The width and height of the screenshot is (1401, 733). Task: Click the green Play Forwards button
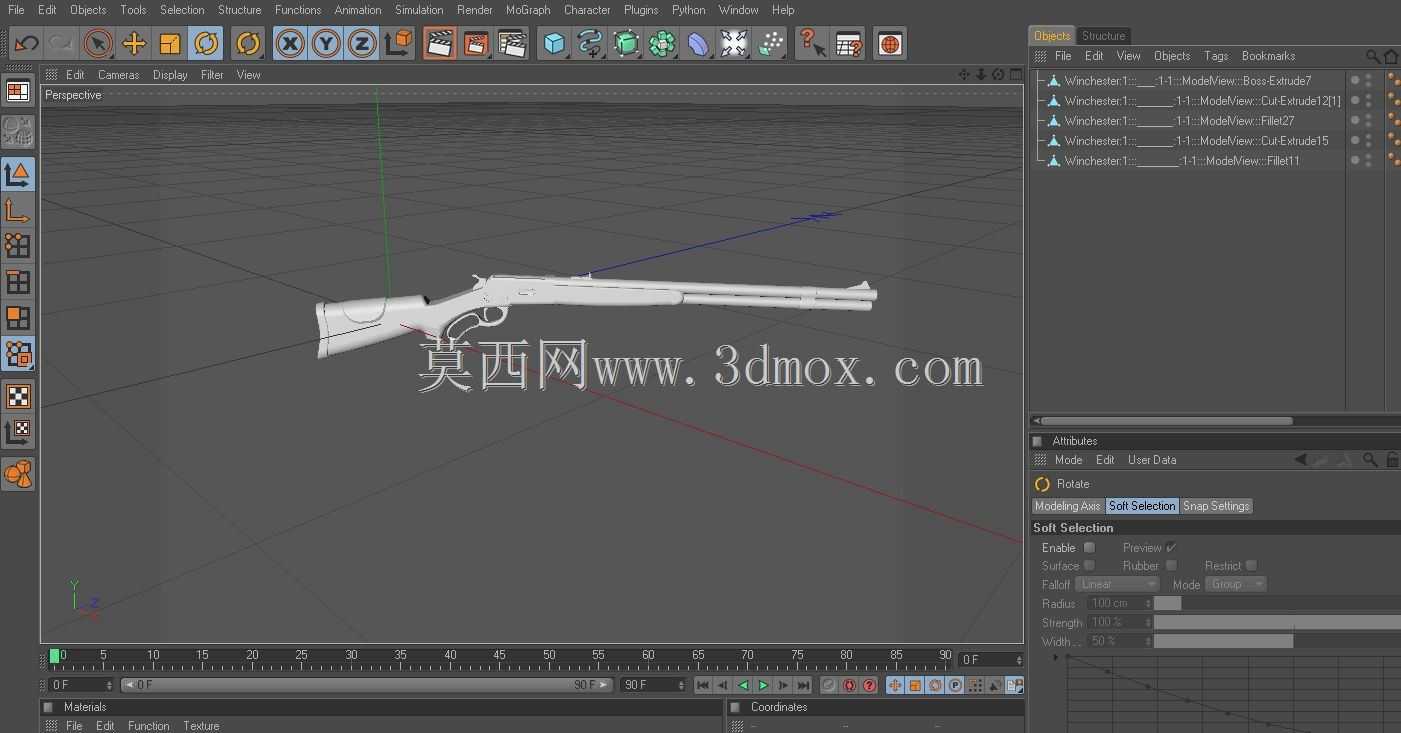click(763, 685)
